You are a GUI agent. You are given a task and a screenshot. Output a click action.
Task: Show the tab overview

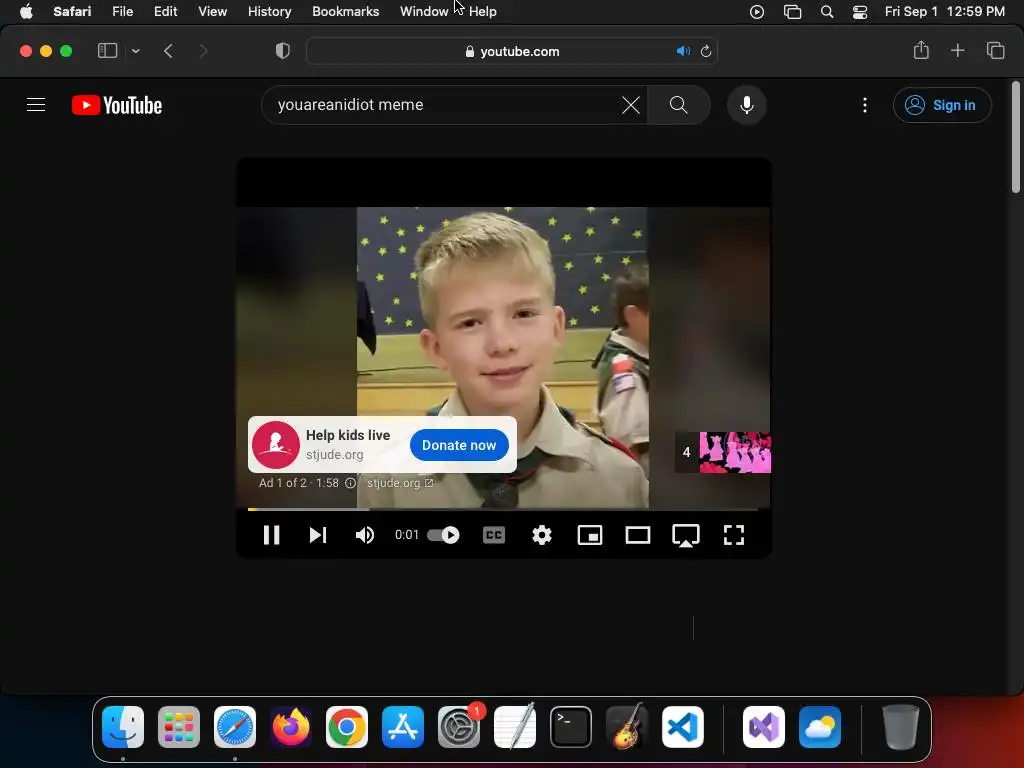click(995, 50)
